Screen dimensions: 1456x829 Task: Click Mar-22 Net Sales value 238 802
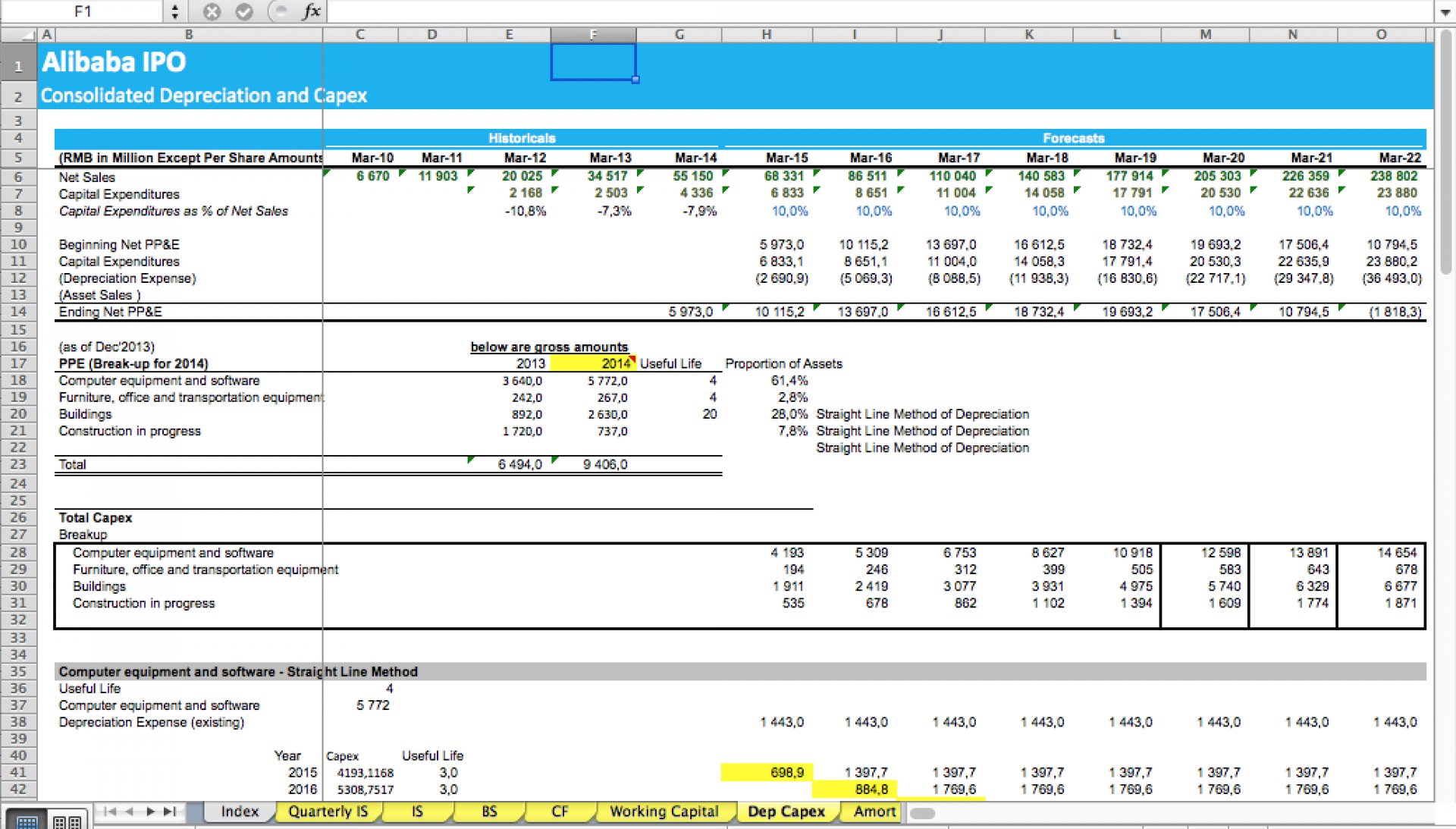click(x=1393, y=176)
